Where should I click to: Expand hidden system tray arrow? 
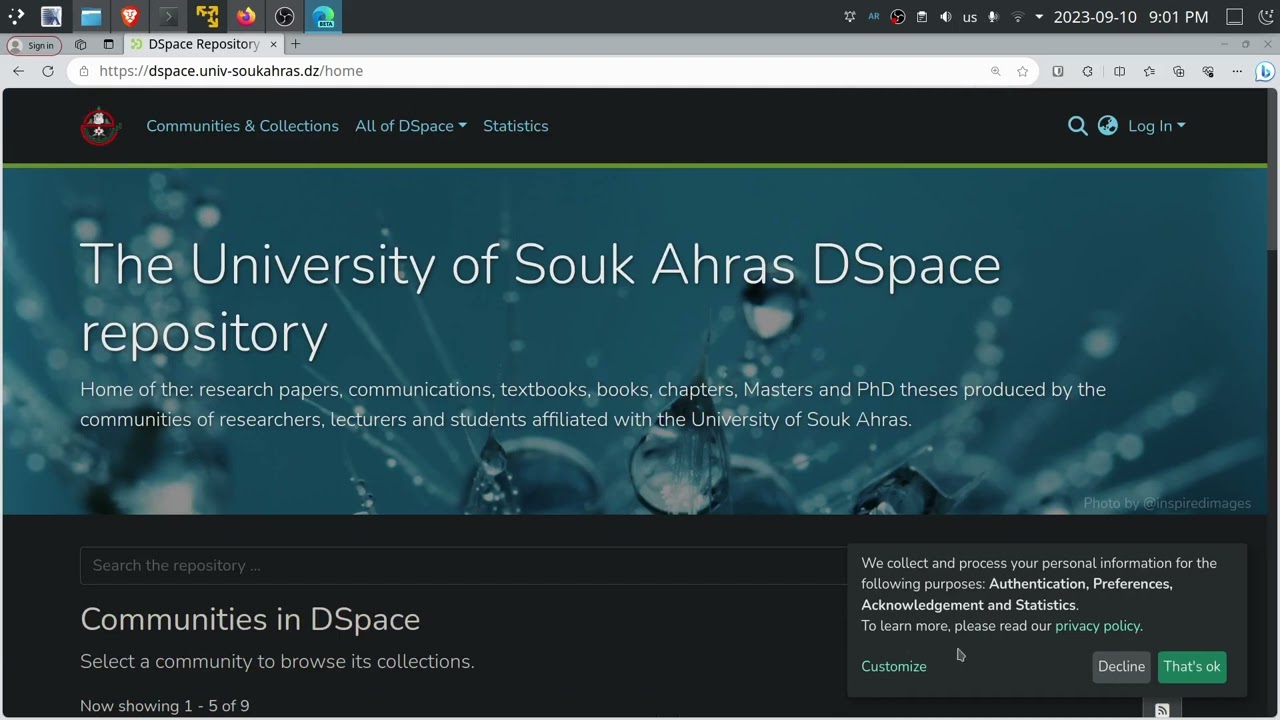point(1039,17)
